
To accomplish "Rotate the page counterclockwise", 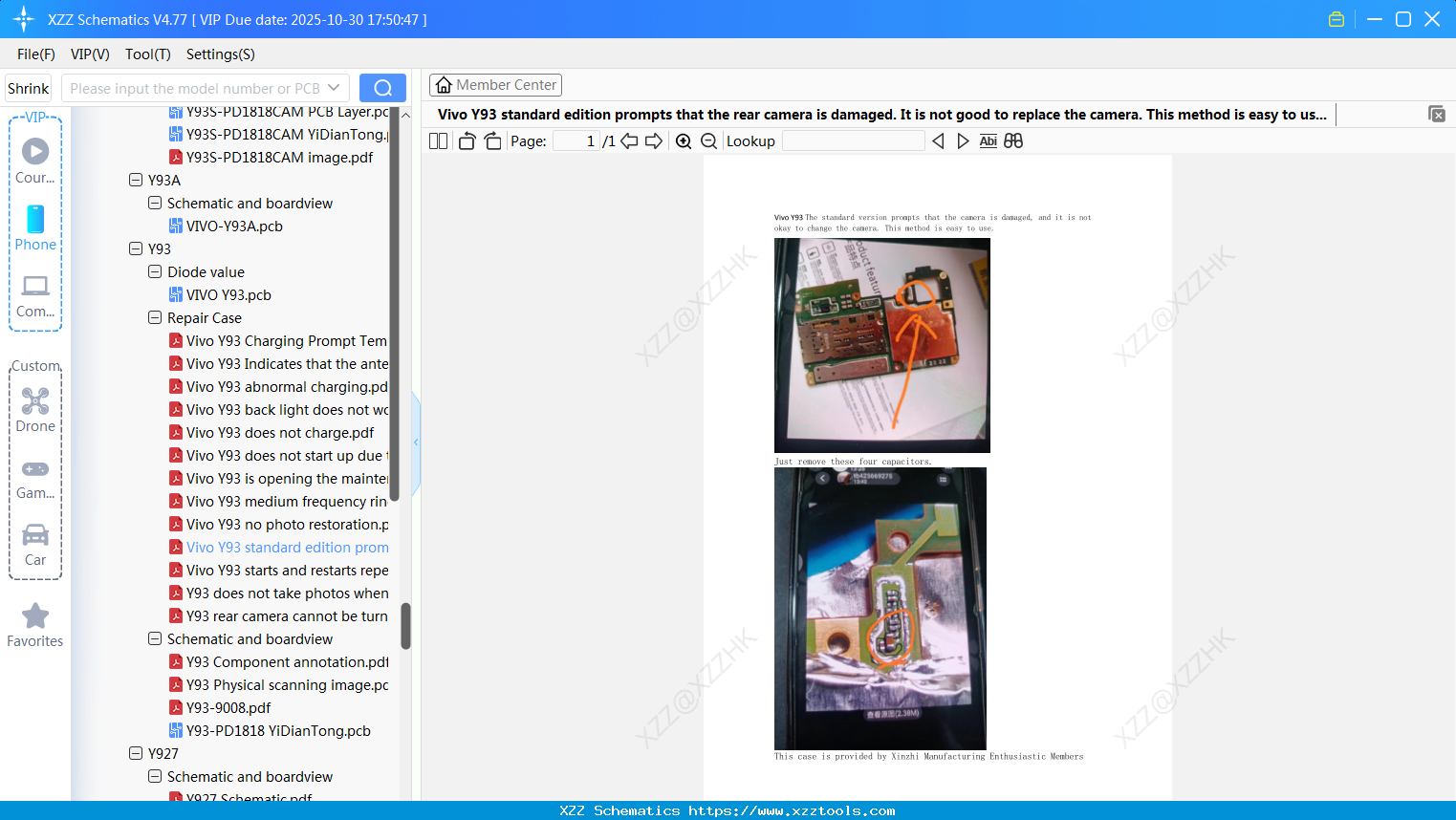I will [466, 140].
